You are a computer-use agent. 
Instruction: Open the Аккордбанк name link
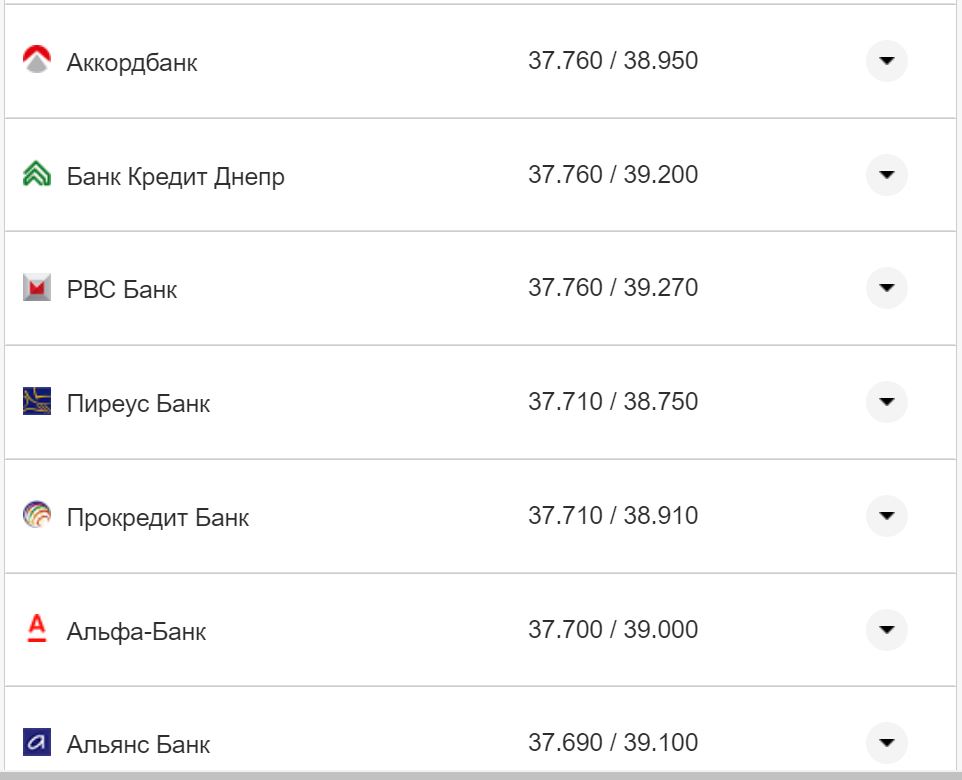132,63
